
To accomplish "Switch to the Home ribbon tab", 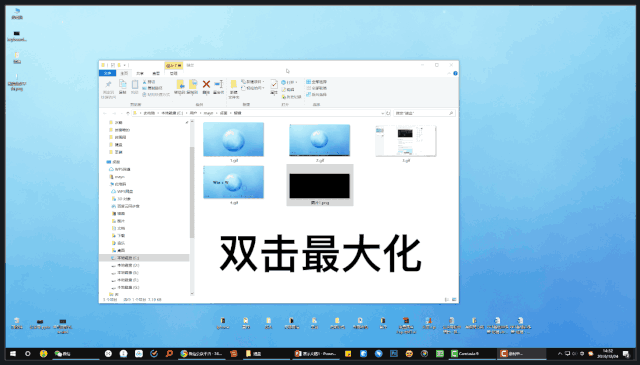I will (124, 73).
